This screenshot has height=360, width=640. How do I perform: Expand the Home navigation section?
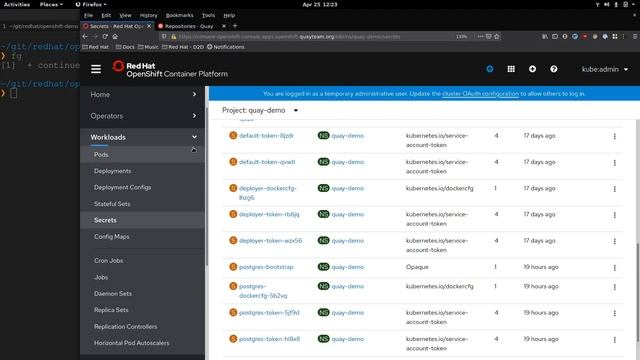click(143, 94)
